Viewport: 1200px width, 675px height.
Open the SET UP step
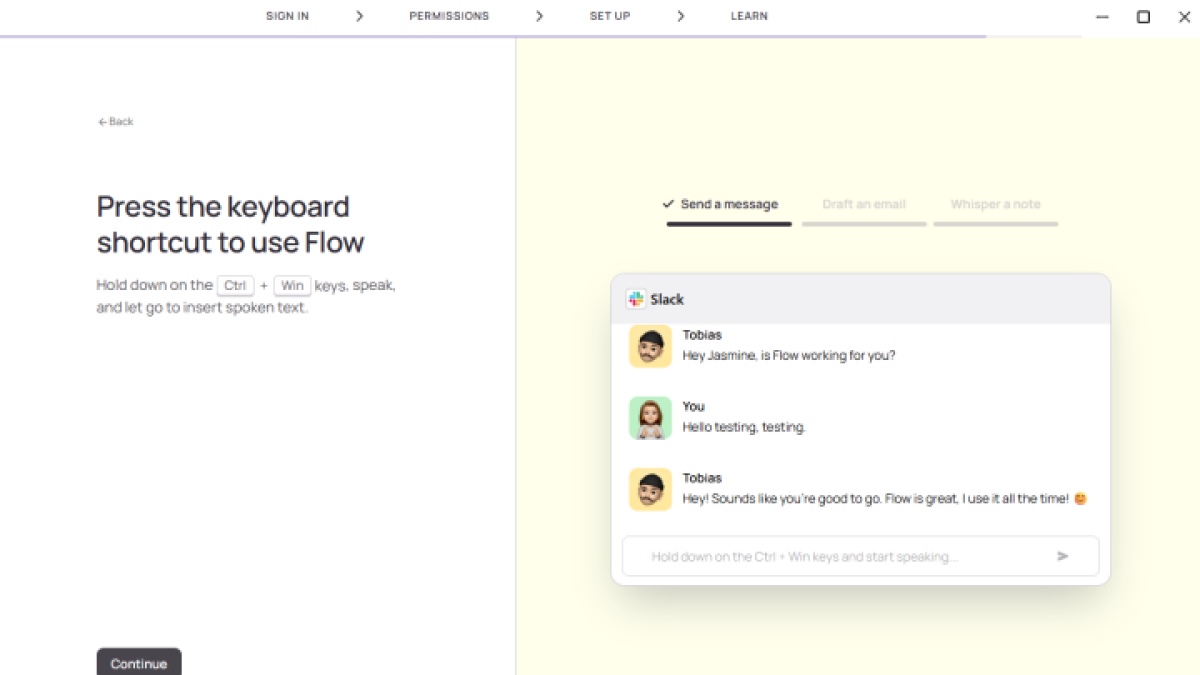click(x=610, y=16)
